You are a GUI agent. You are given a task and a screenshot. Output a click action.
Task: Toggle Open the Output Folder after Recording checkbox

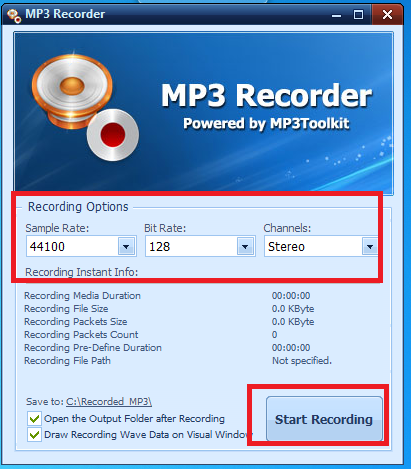click(x=34, y=419)
